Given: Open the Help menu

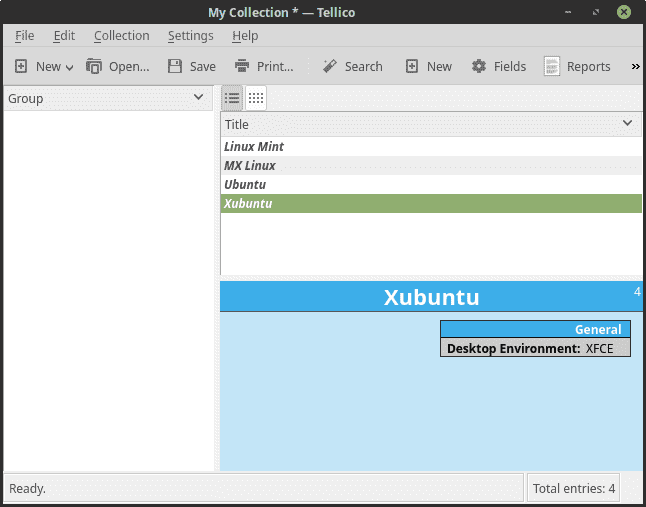Looking at the screenshot, I should pyautogui.click(x=245, y=36).
